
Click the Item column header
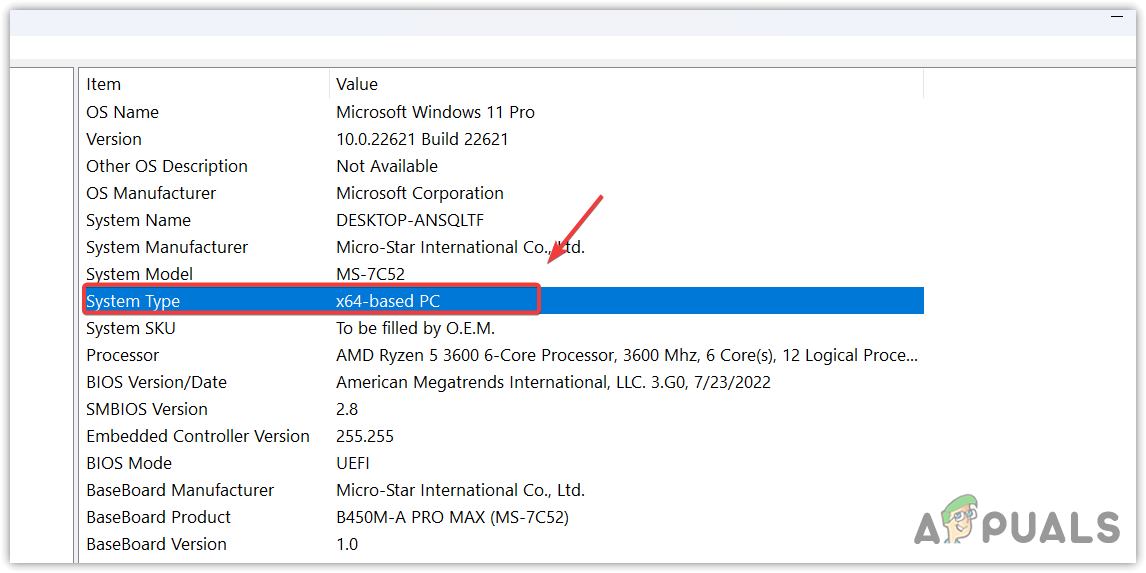[x=104, y=85]
